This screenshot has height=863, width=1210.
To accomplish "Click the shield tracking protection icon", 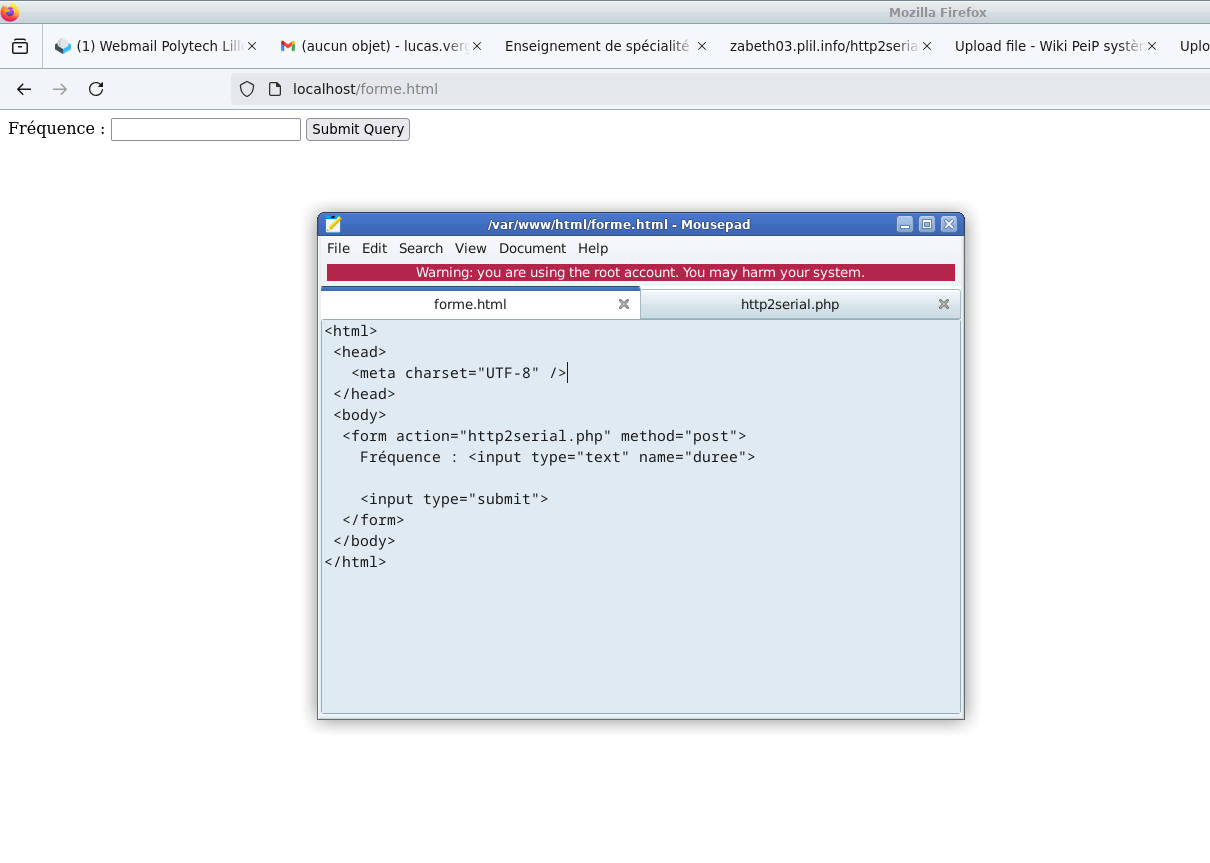I will (247, 89).
